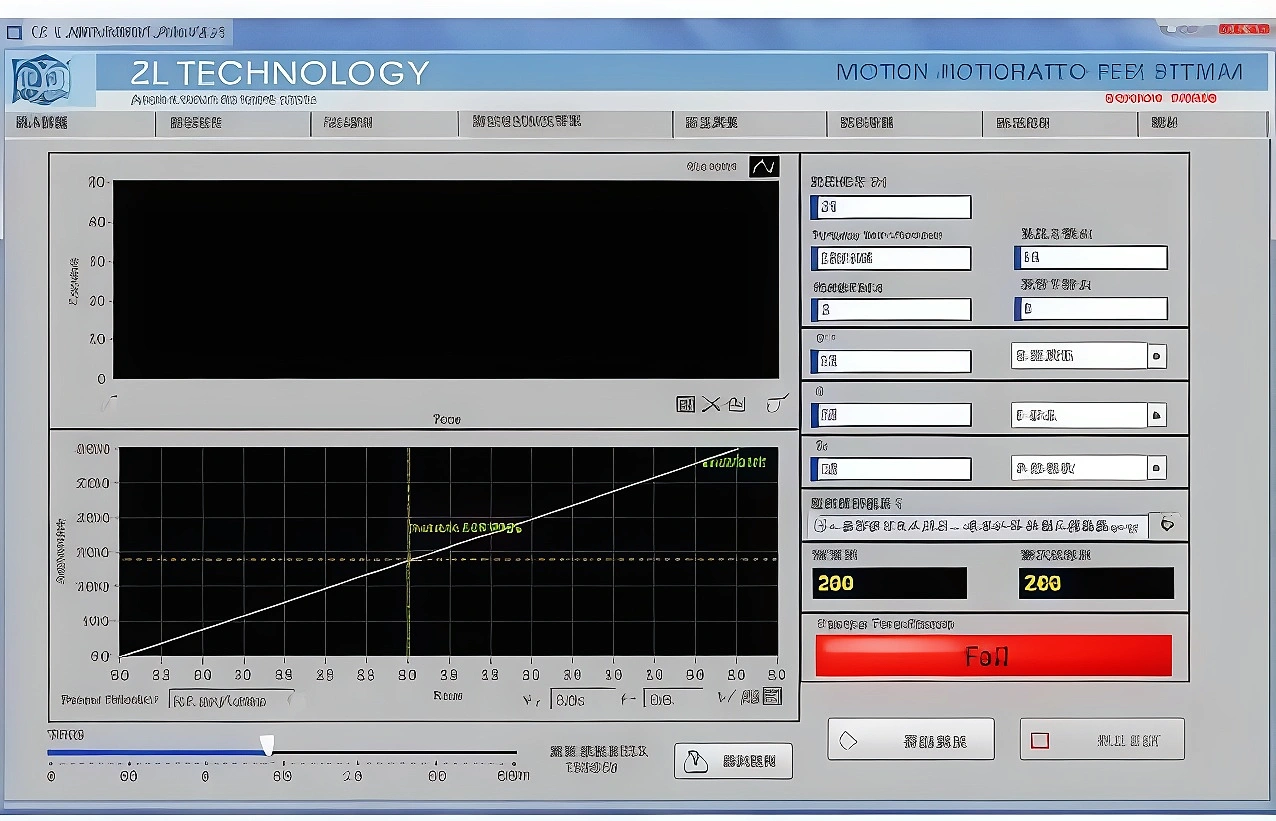
Task: Click the waveform display icon above the top chart
Action: (x=763, y=166)
